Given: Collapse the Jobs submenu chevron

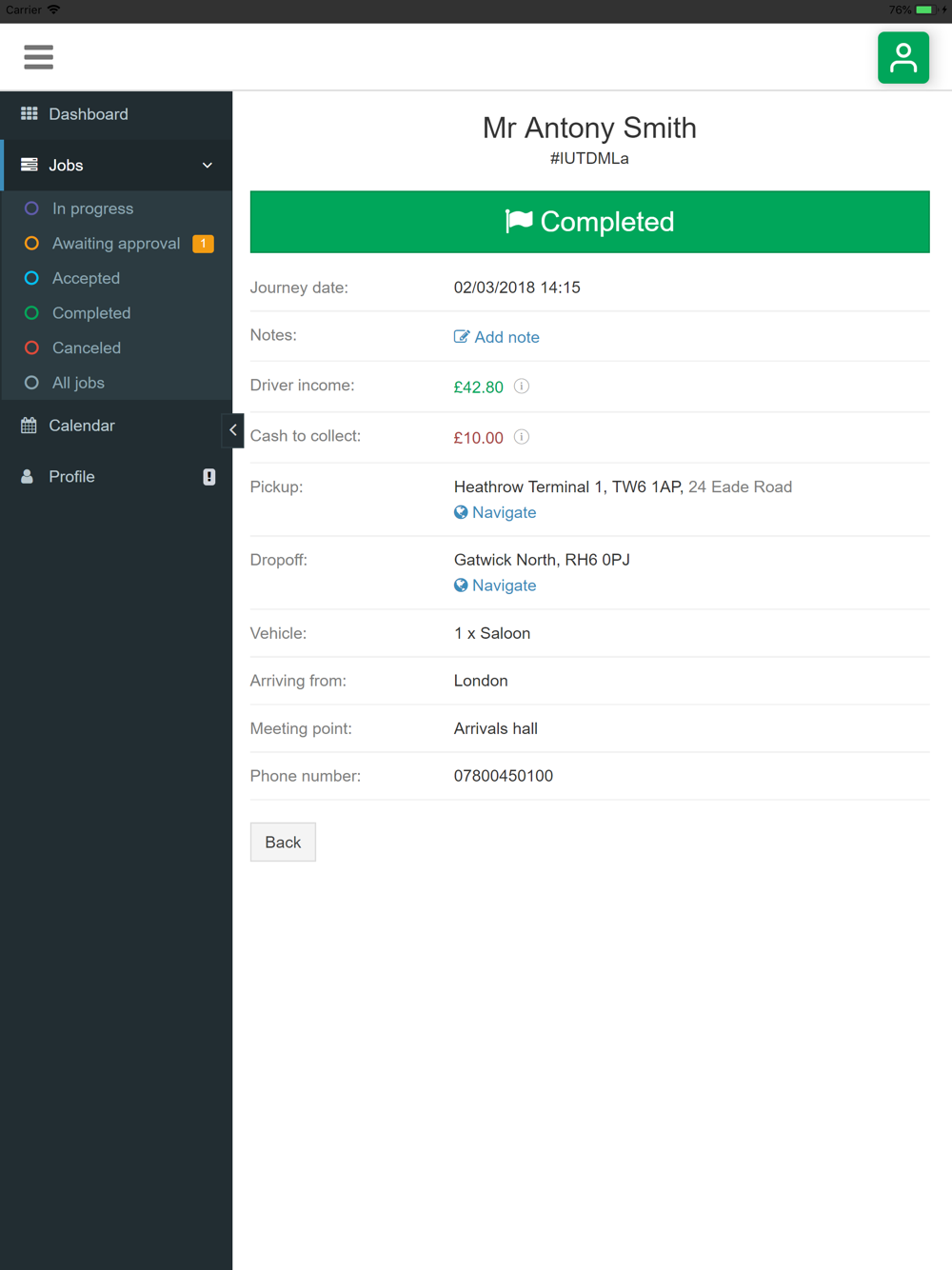Looking at the screenshot, I should pos(208,166).
